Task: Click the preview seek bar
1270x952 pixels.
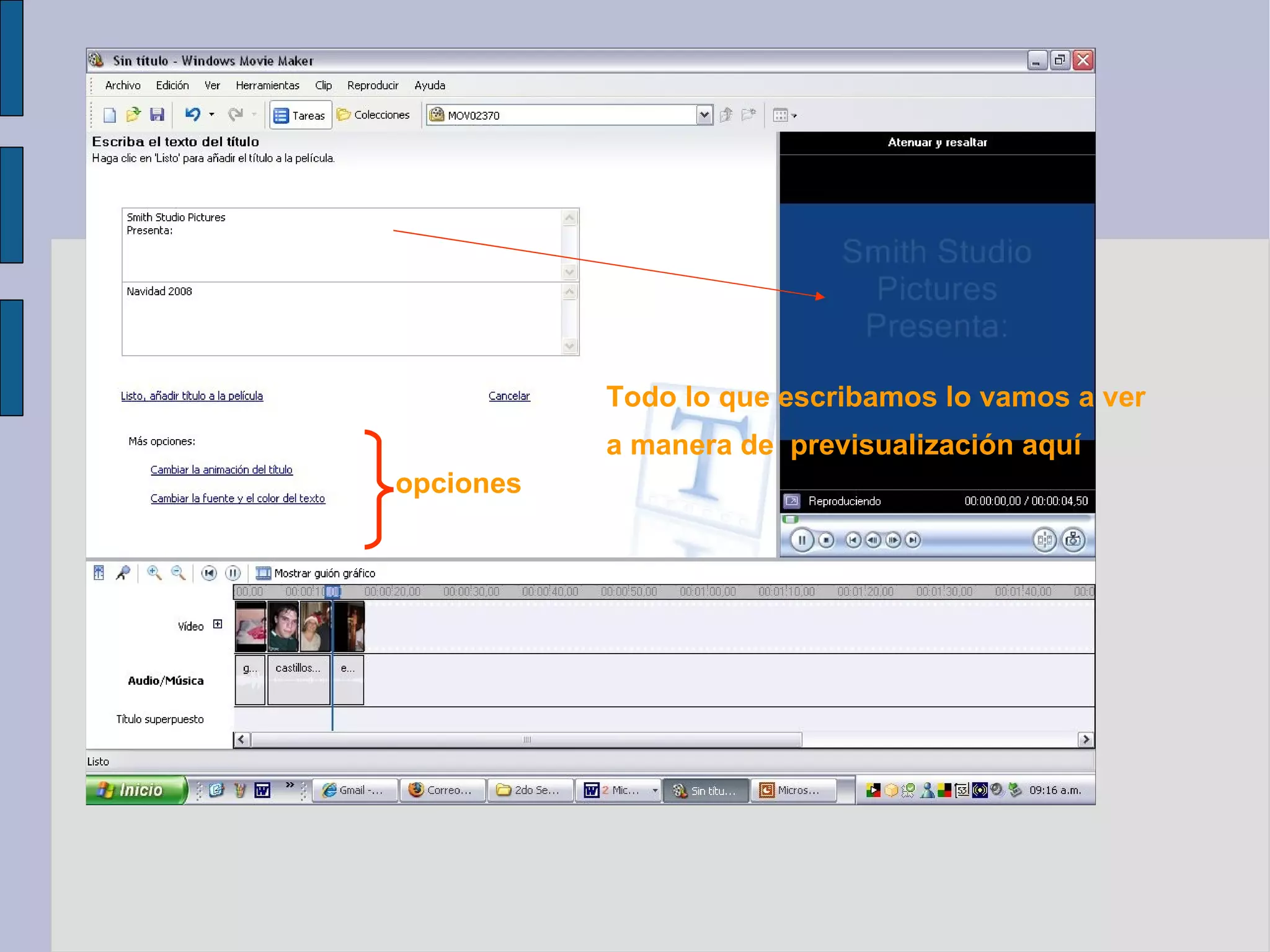Action: 936,518
